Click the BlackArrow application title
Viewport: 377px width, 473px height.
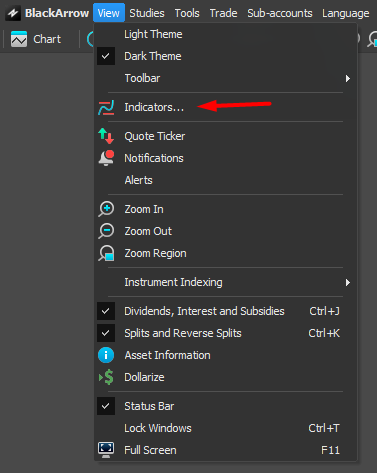pos(57,13)
